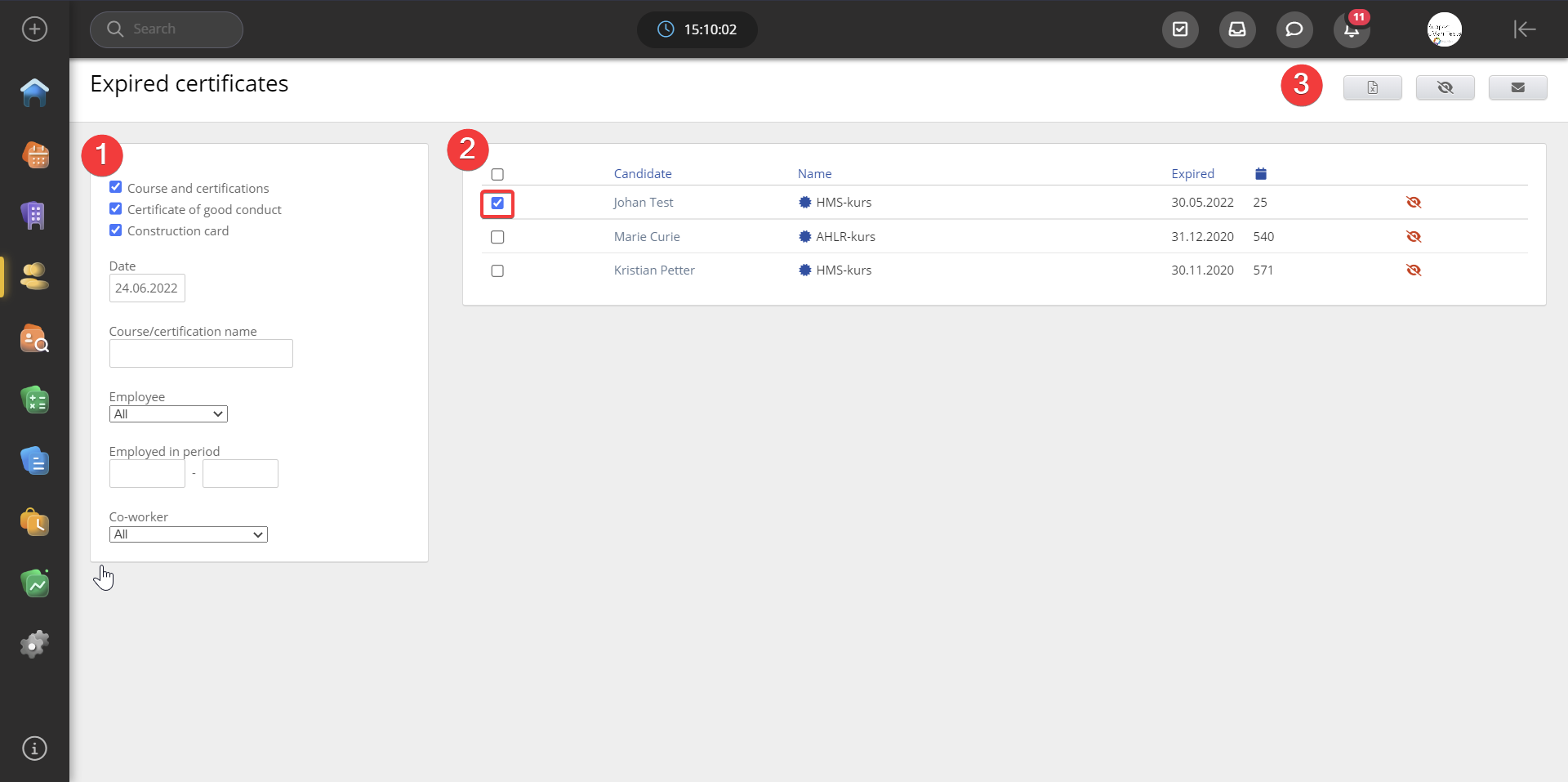Screen dimensions: 1568x782
Task: Click the Course/certification name input field
Action: 201,354
